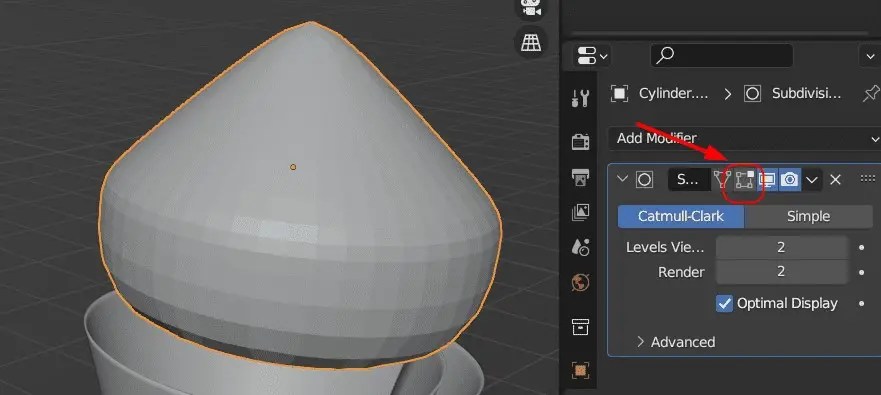Click the modifier name field

pyautogui.click(x=689, y=180)
